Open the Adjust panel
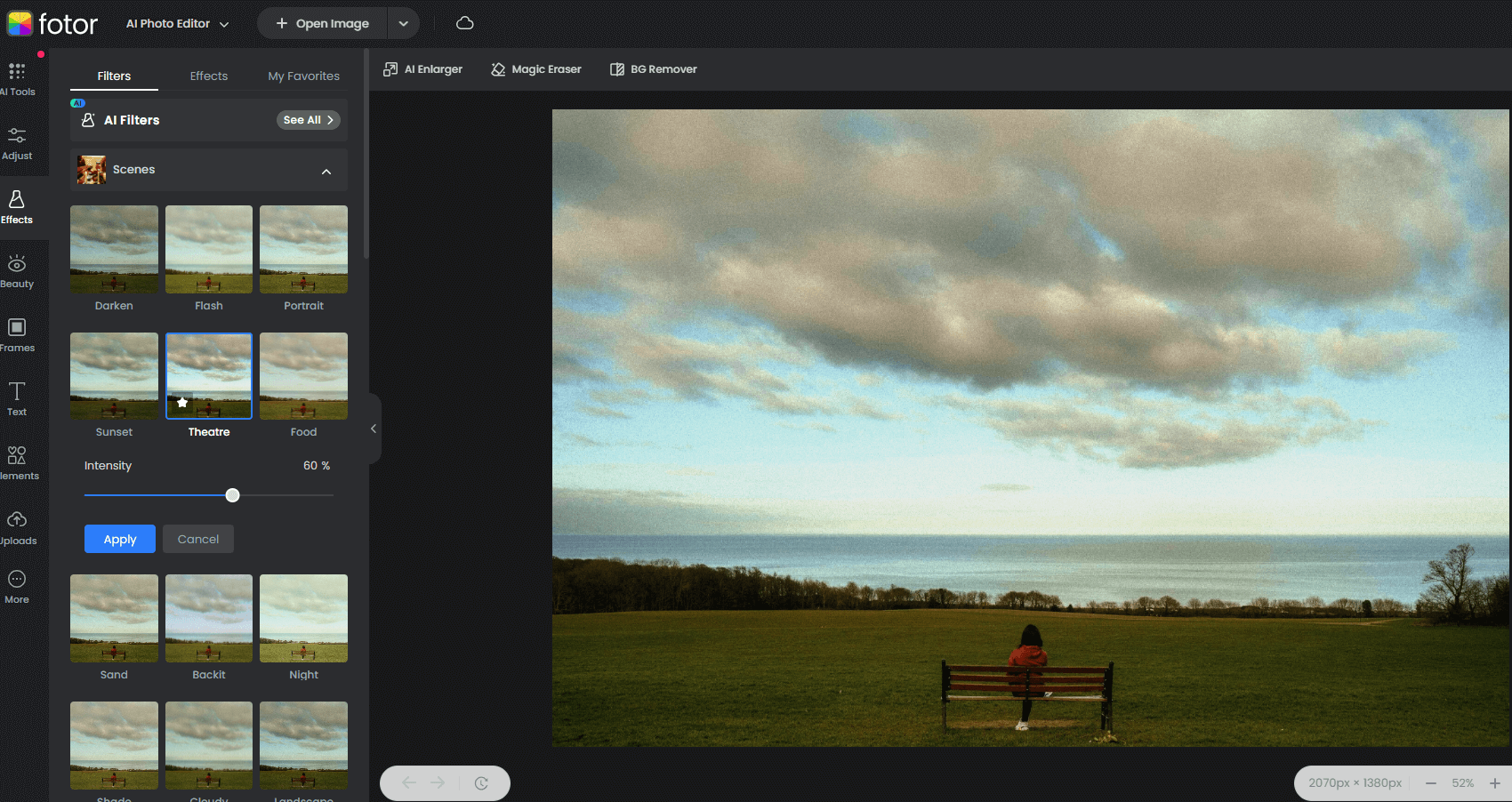 pyautogui.click(x=17, y=143)
